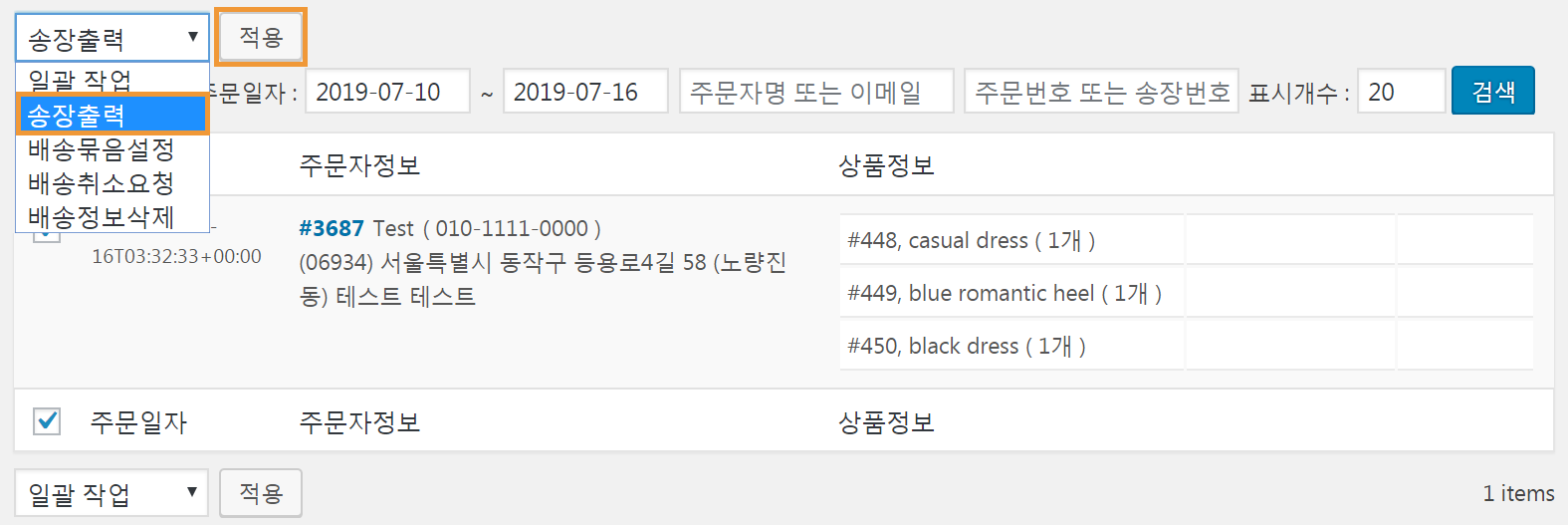Click the end date field 2019-07-16
The height and width of the screenshot is (525, 1568).
click(x=585, y=92)
